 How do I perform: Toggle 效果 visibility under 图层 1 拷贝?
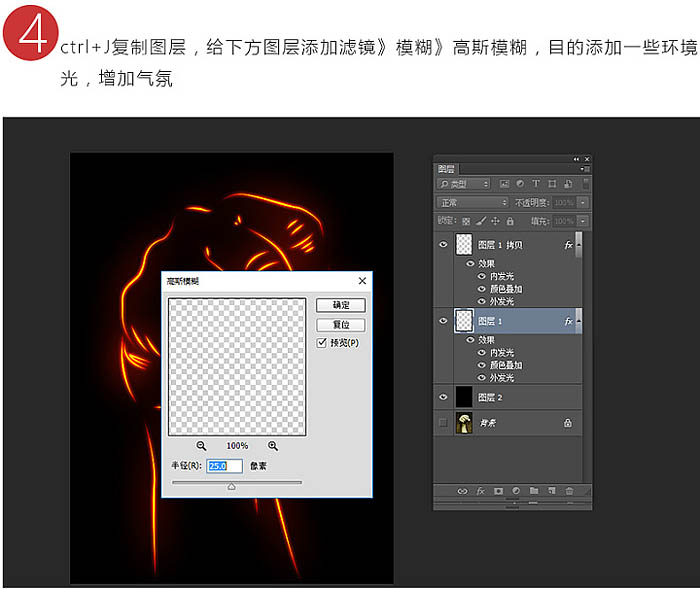point(470,263)
